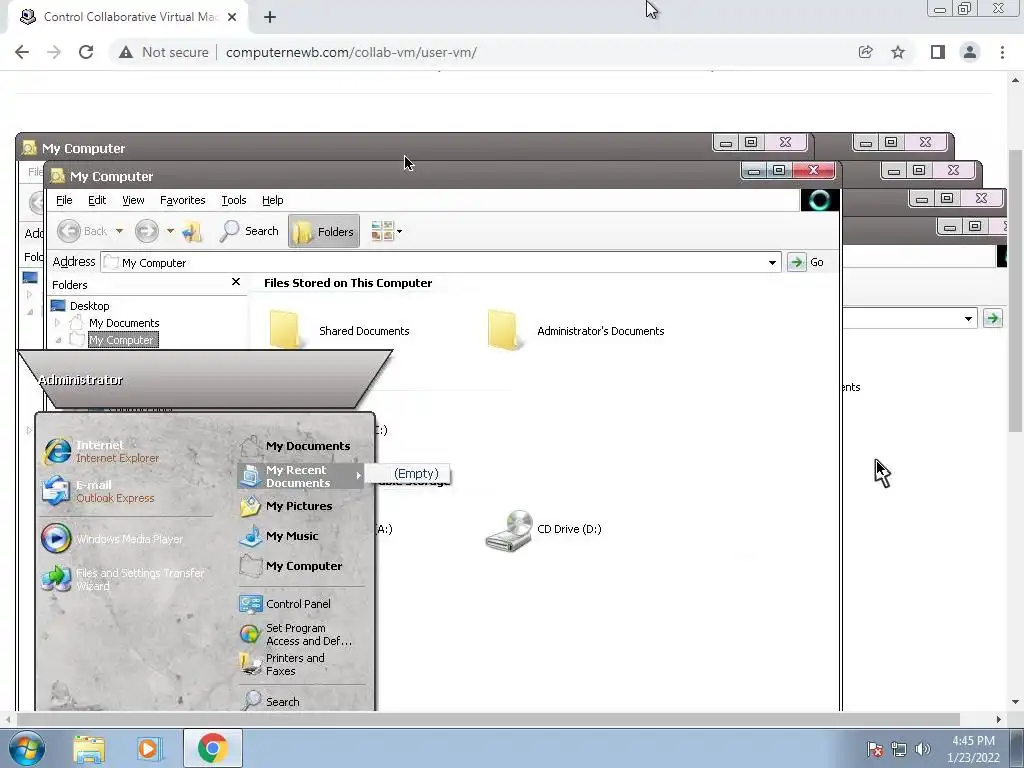1024x768 pixels.
Task: Open the Tools menu
Action: pos(234,200)
